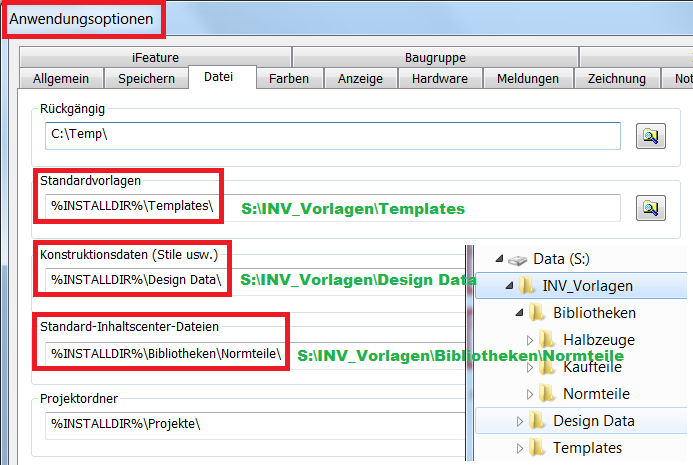Browse for the Rückgängig folder
Viewport: 693px width, 465px height.
pos(651,136)
